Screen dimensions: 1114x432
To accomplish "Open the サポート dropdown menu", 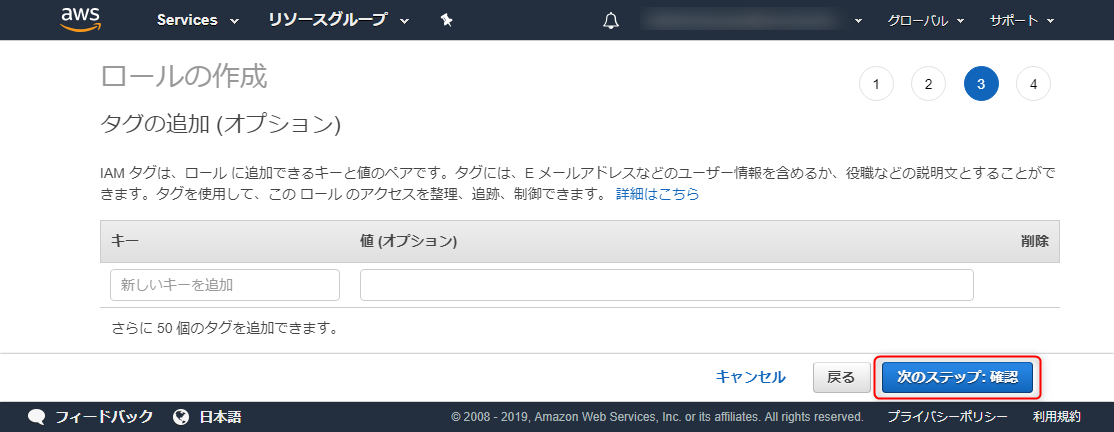I will click(1021, 21).
